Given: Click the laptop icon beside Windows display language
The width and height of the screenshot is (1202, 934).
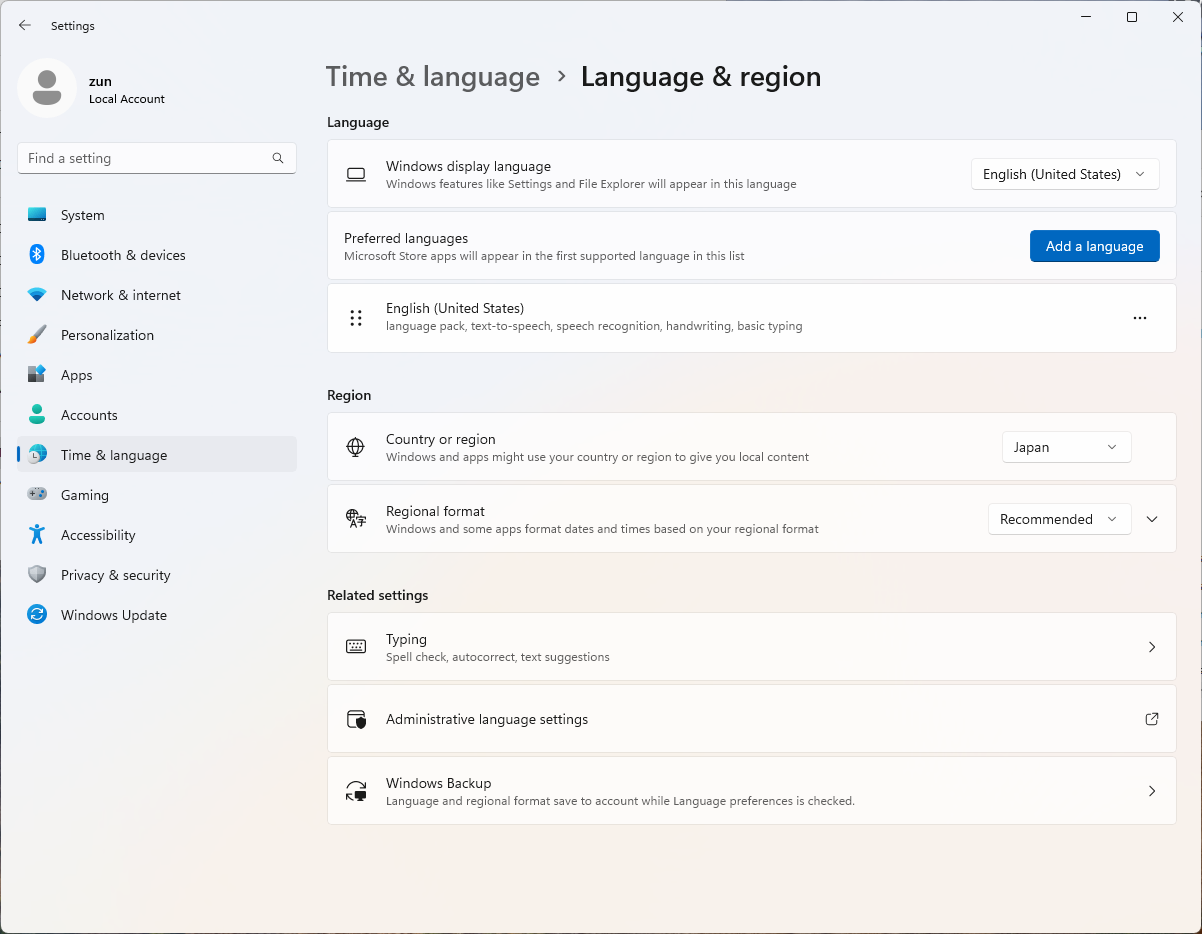Looking at the screenshot, I should (356, 175).
